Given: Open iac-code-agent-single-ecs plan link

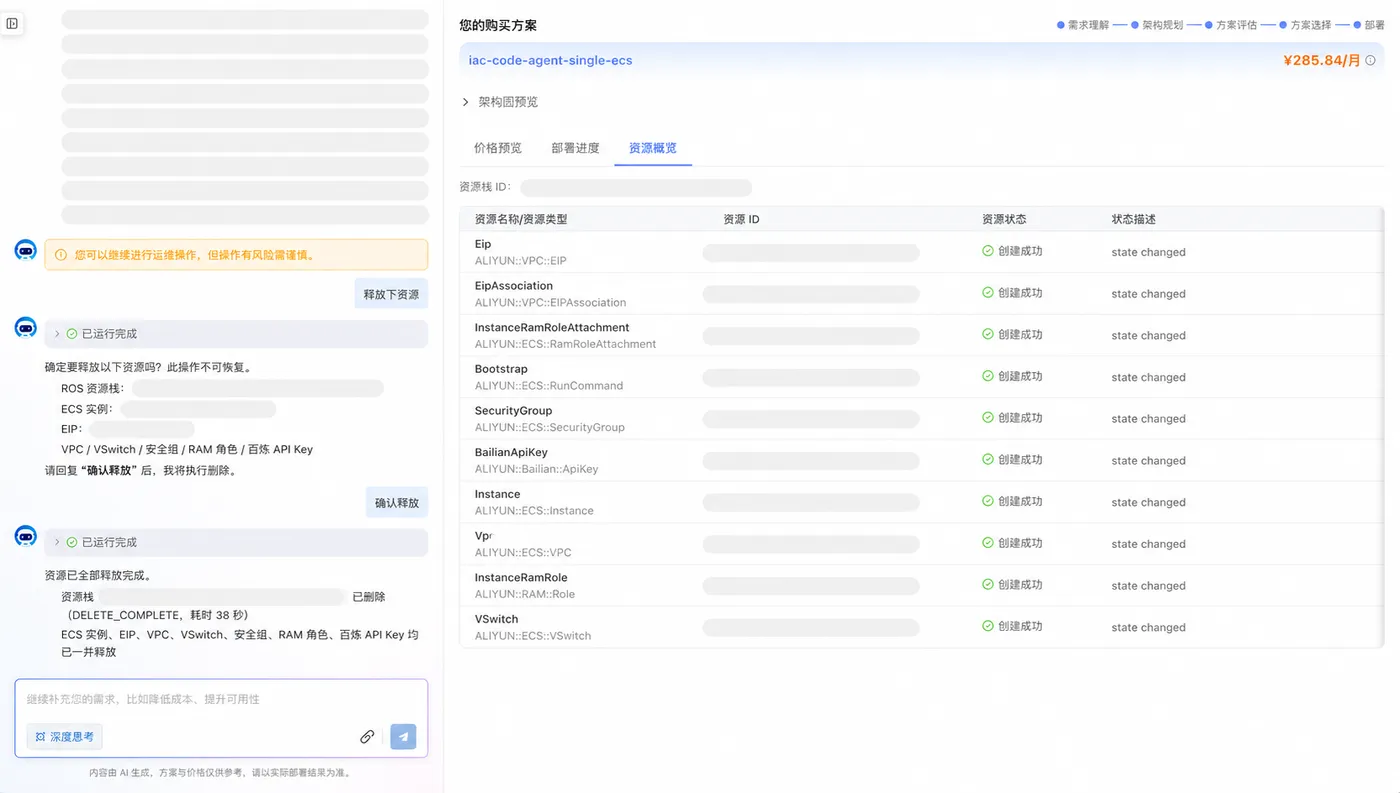Looking at the screenshot, I should [551, 60].
